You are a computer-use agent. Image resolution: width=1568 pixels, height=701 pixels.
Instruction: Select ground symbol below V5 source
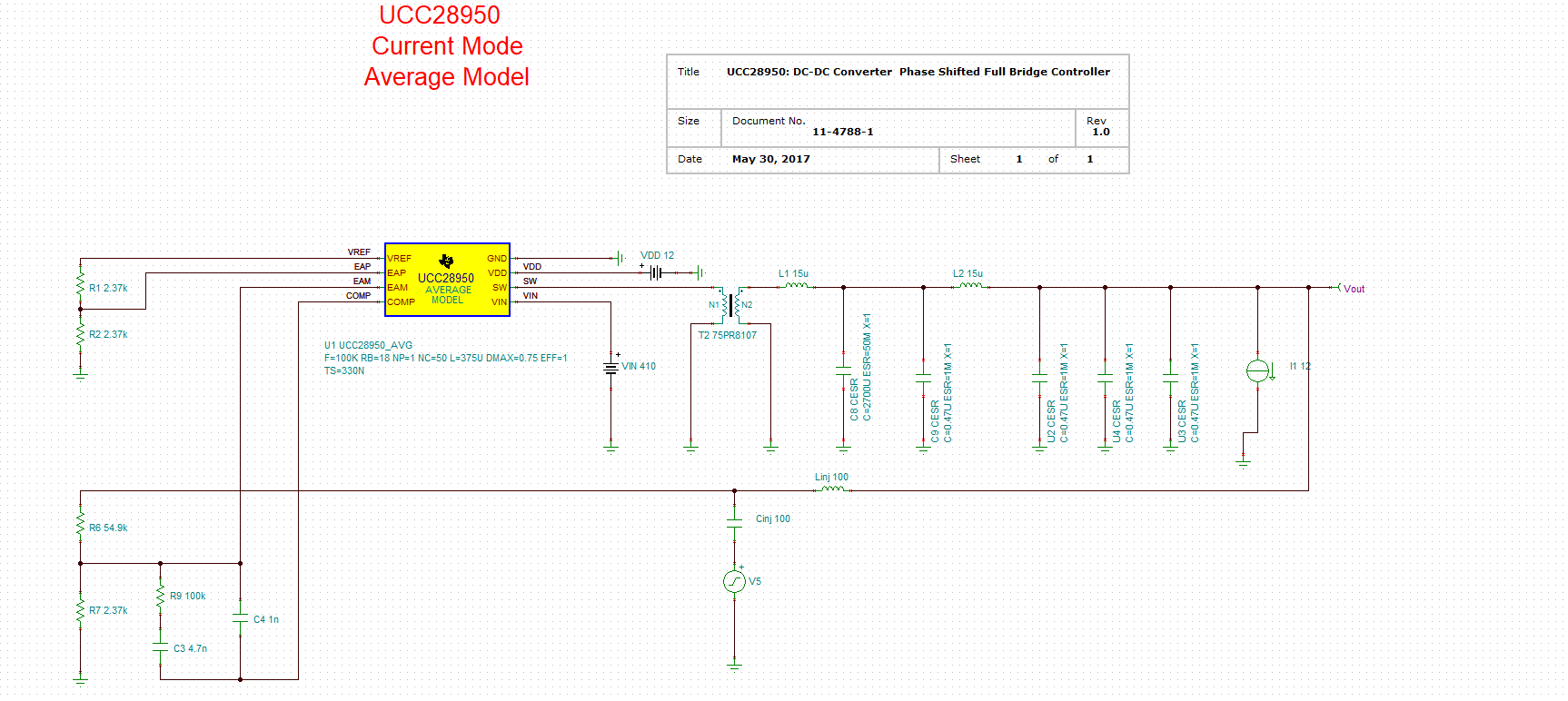735,666
